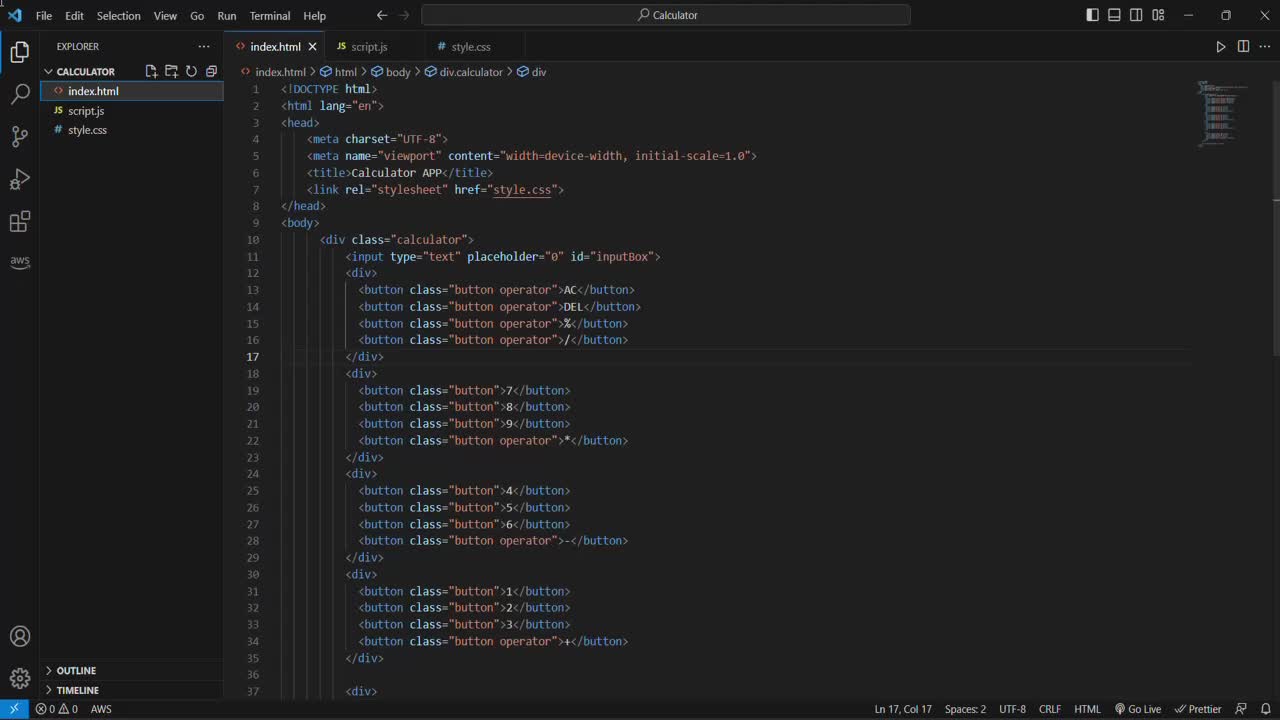The width and height of the screenshot is (1280, 720).
Task: Select the div.calculator breadcrumb
Action: (464, 72)
